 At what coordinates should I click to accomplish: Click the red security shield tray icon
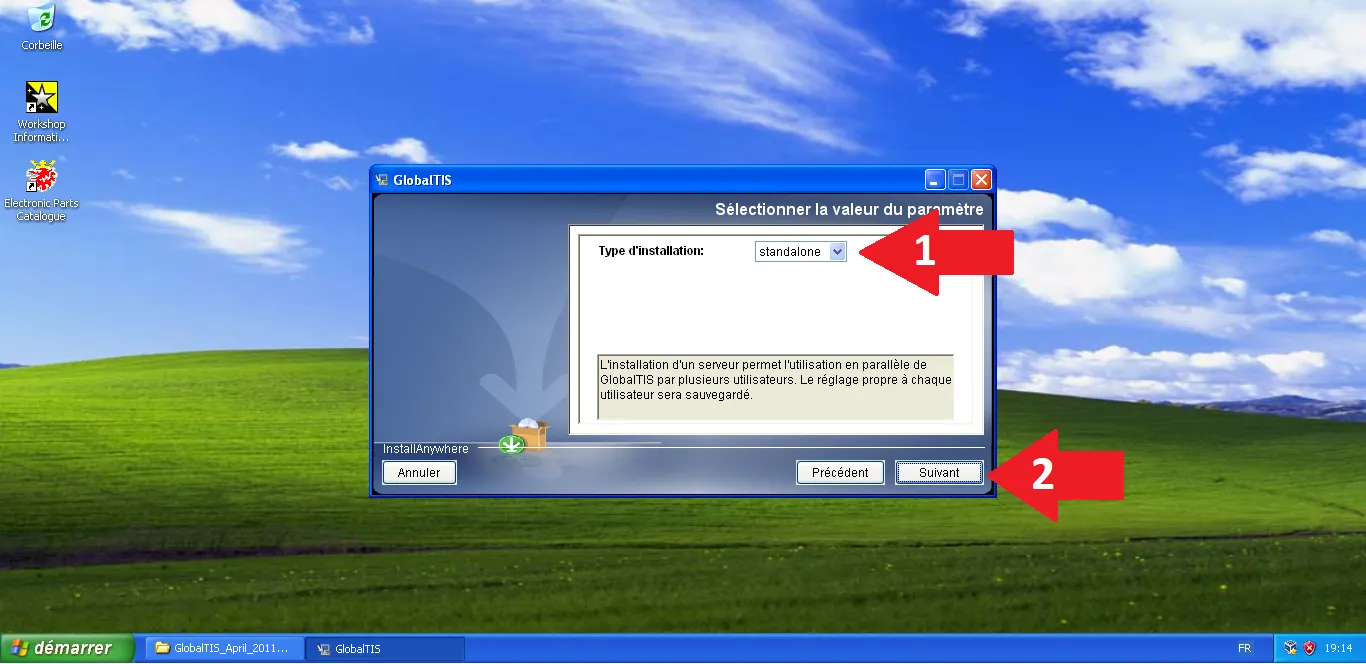1309,648
